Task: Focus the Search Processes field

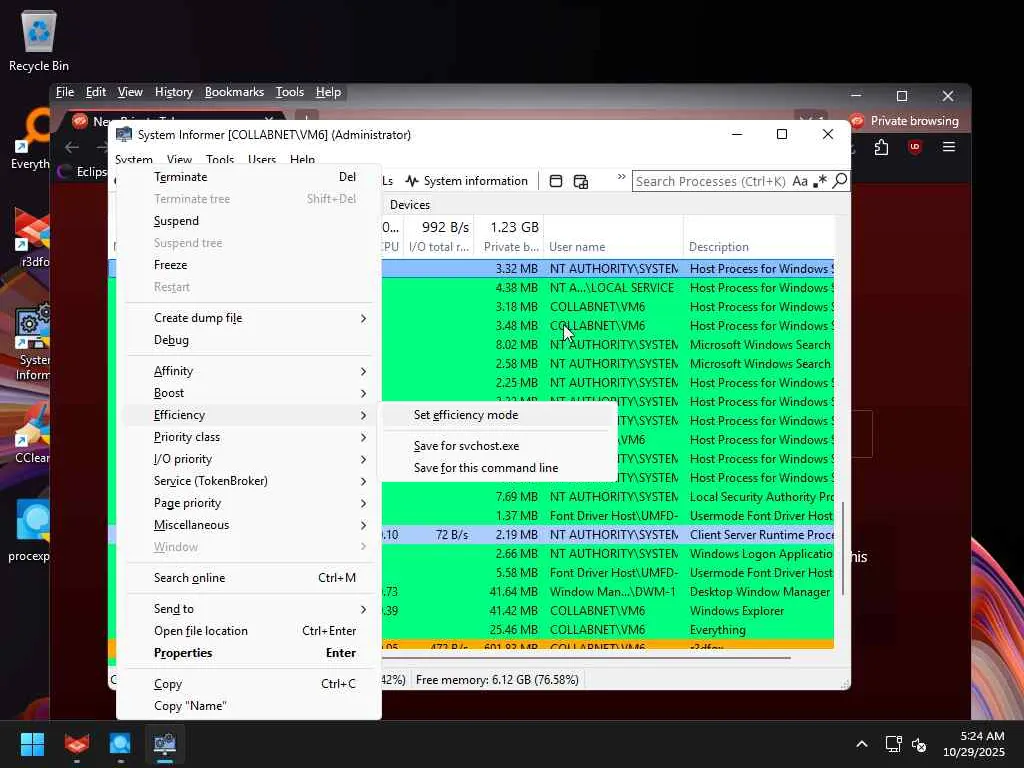Action: pyautogui.click(x=711, y=181)
